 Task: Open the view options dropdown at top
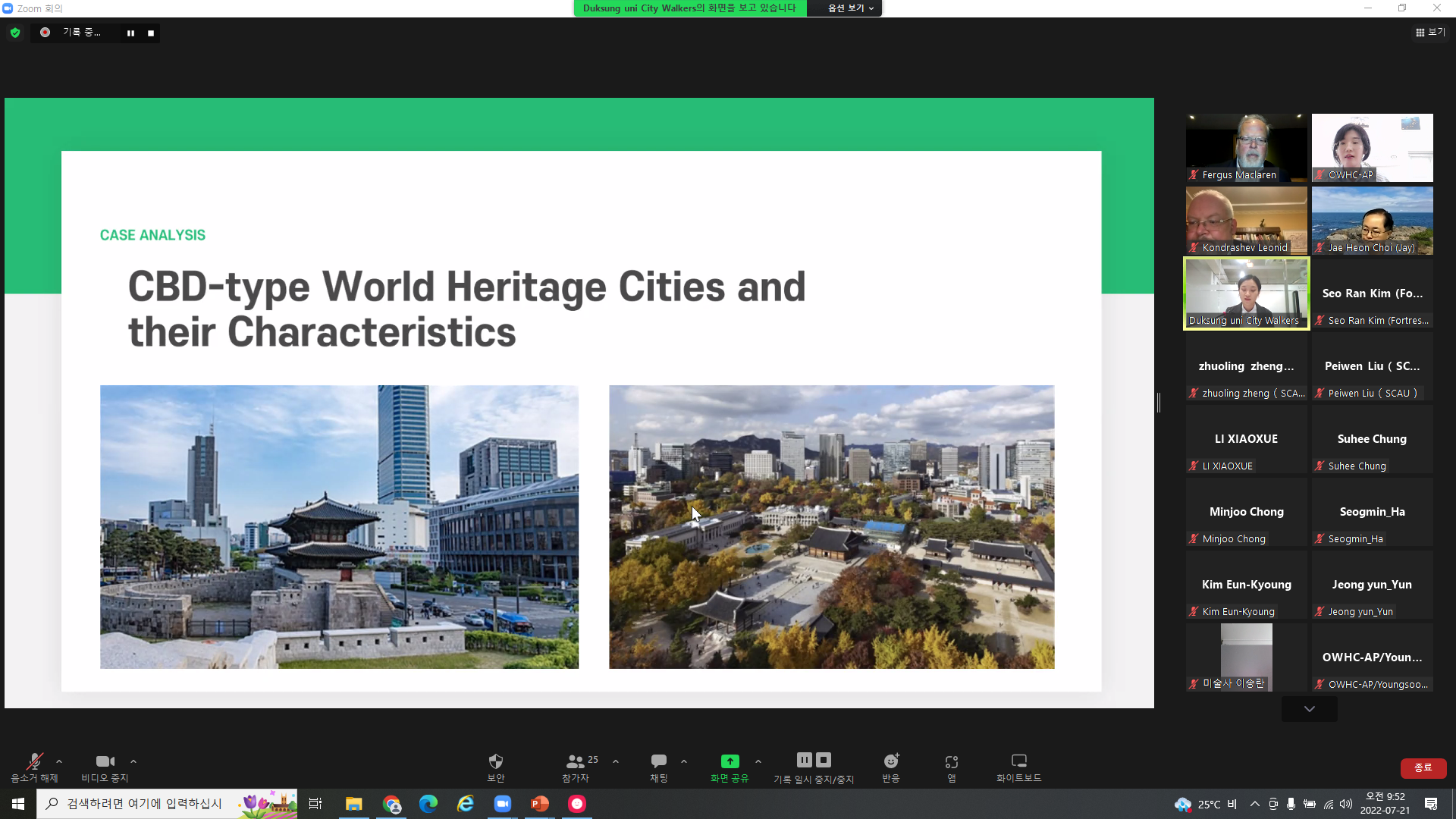coord(851,8)
